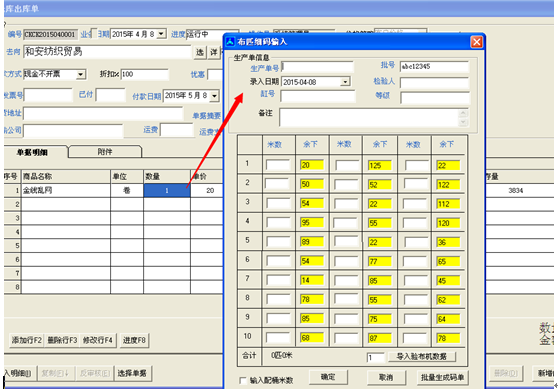Viewport: 558px width, 391px height.
Task: Click the yellow 余下 cell showing 120
Action: click(448, 223)
